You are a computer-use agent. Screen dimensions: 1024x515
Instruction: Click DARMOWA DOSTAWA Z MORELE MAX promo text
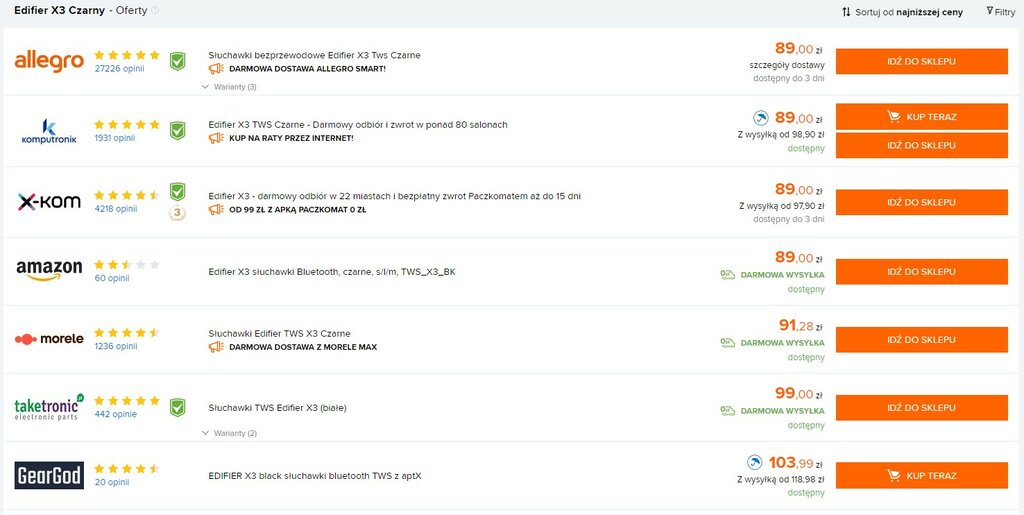pyautogui.click(x=303, y=347)
